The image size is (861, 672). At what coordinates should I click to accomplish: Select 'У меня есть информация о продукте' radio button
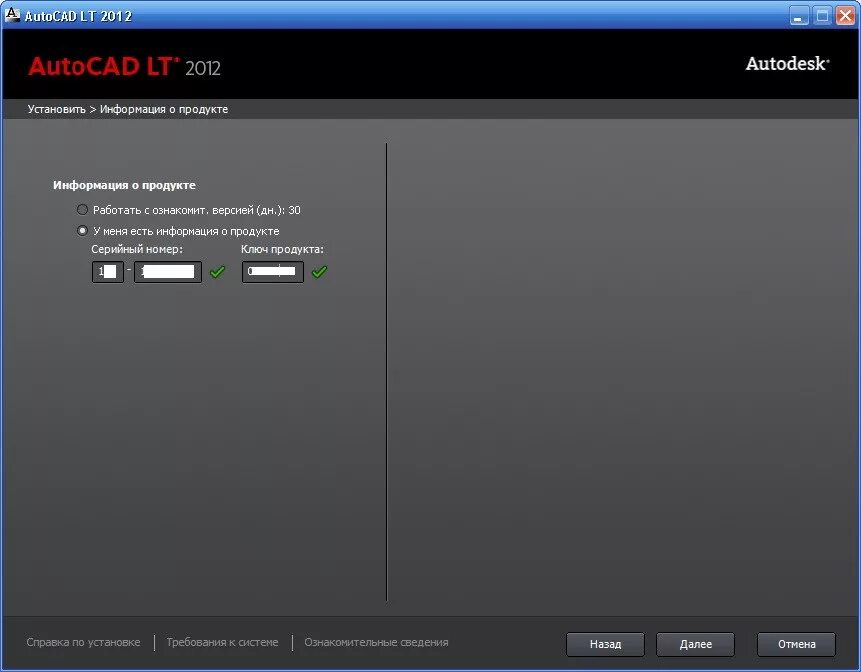pos(82,231)
